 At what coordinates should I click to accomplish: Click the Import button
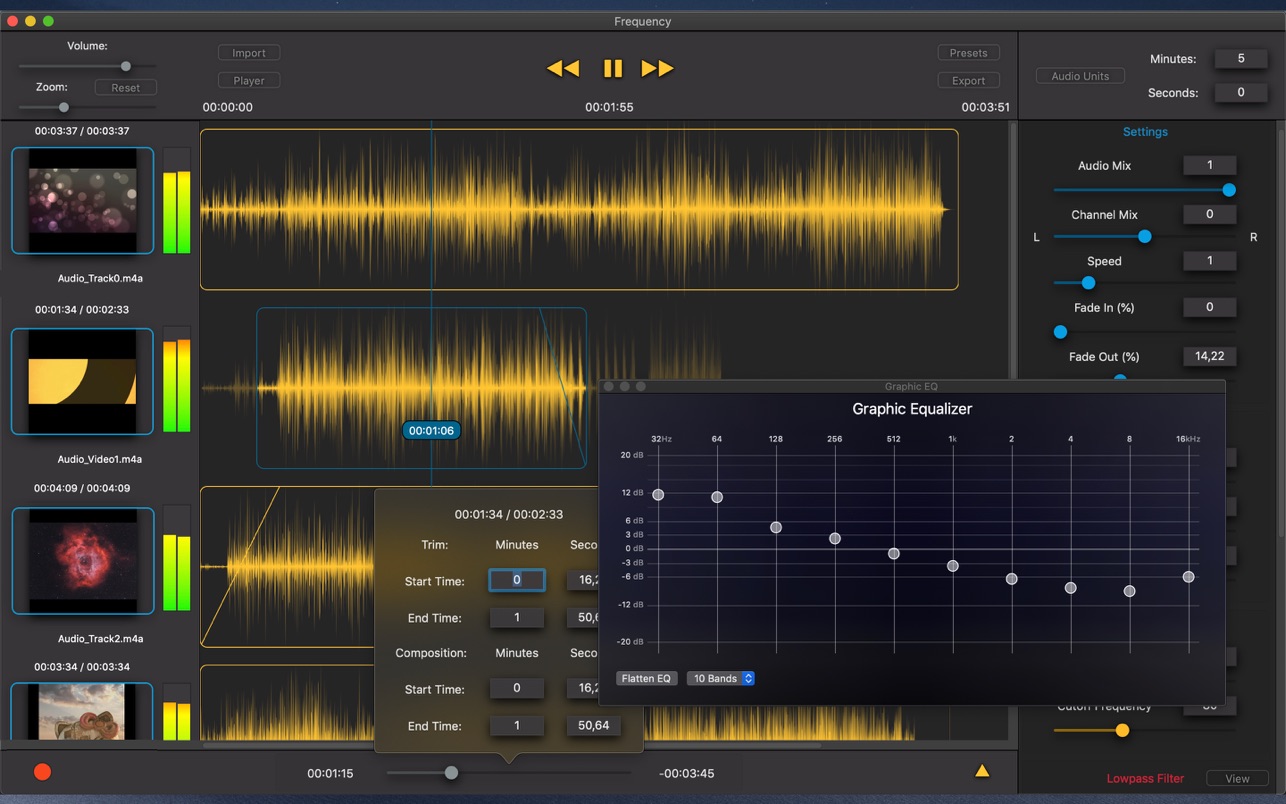(x=249, y=53)
